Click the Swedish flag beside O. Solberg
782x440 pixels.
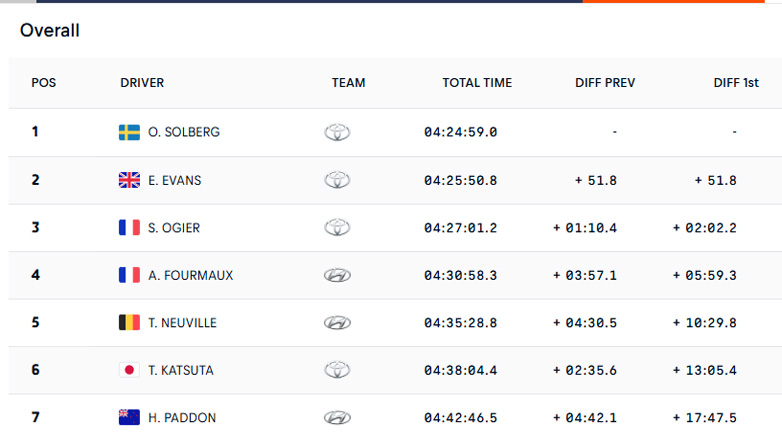point(129,132)
